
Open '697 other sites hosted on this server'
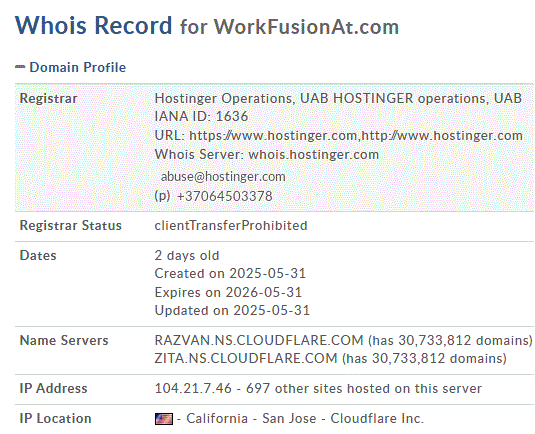tap(364, 388)
